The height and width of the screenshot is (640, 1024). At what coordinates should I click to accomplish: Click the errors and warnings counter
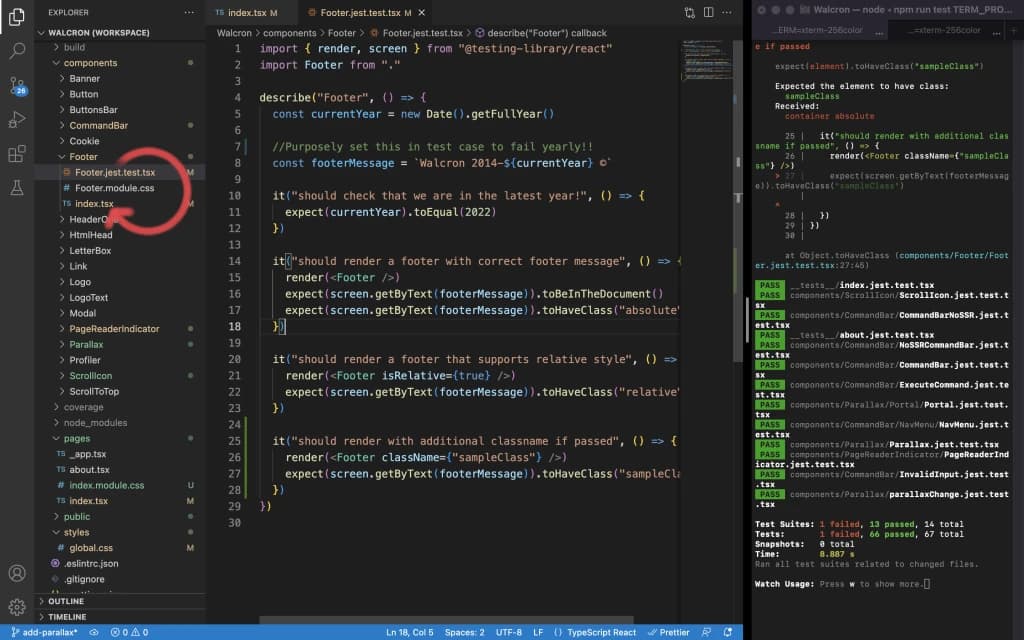pos(129,632)
